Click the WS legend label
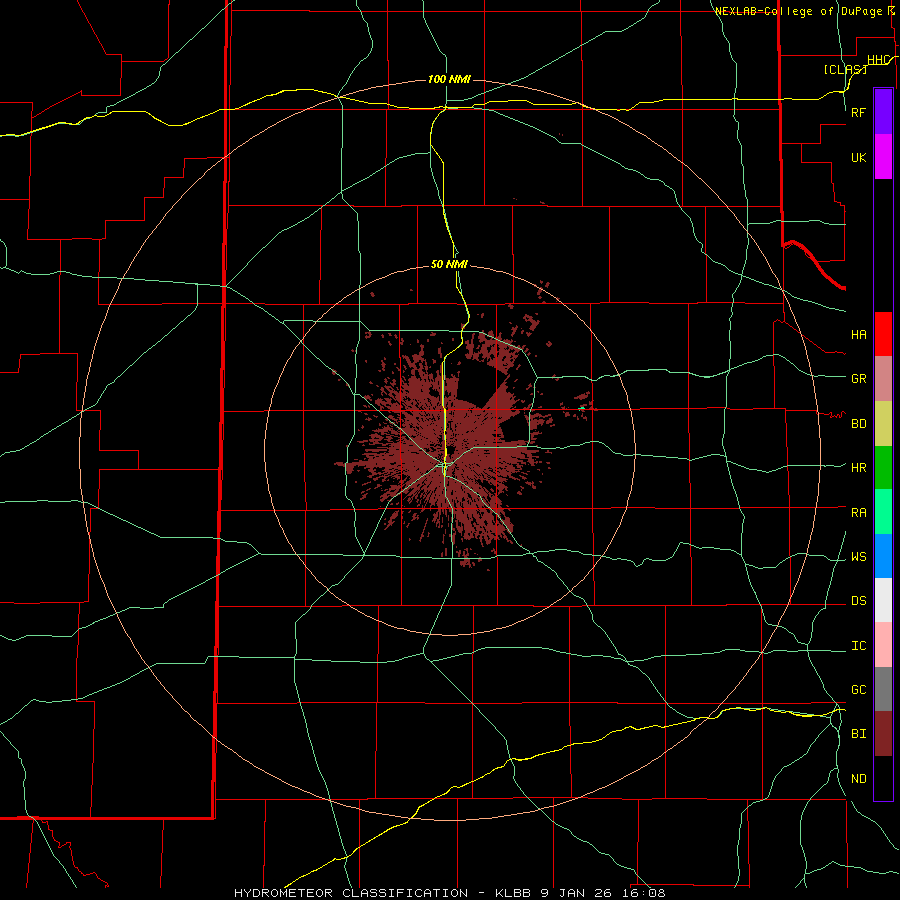The height and width of the screenshot is (900, 900). point(858,557)
